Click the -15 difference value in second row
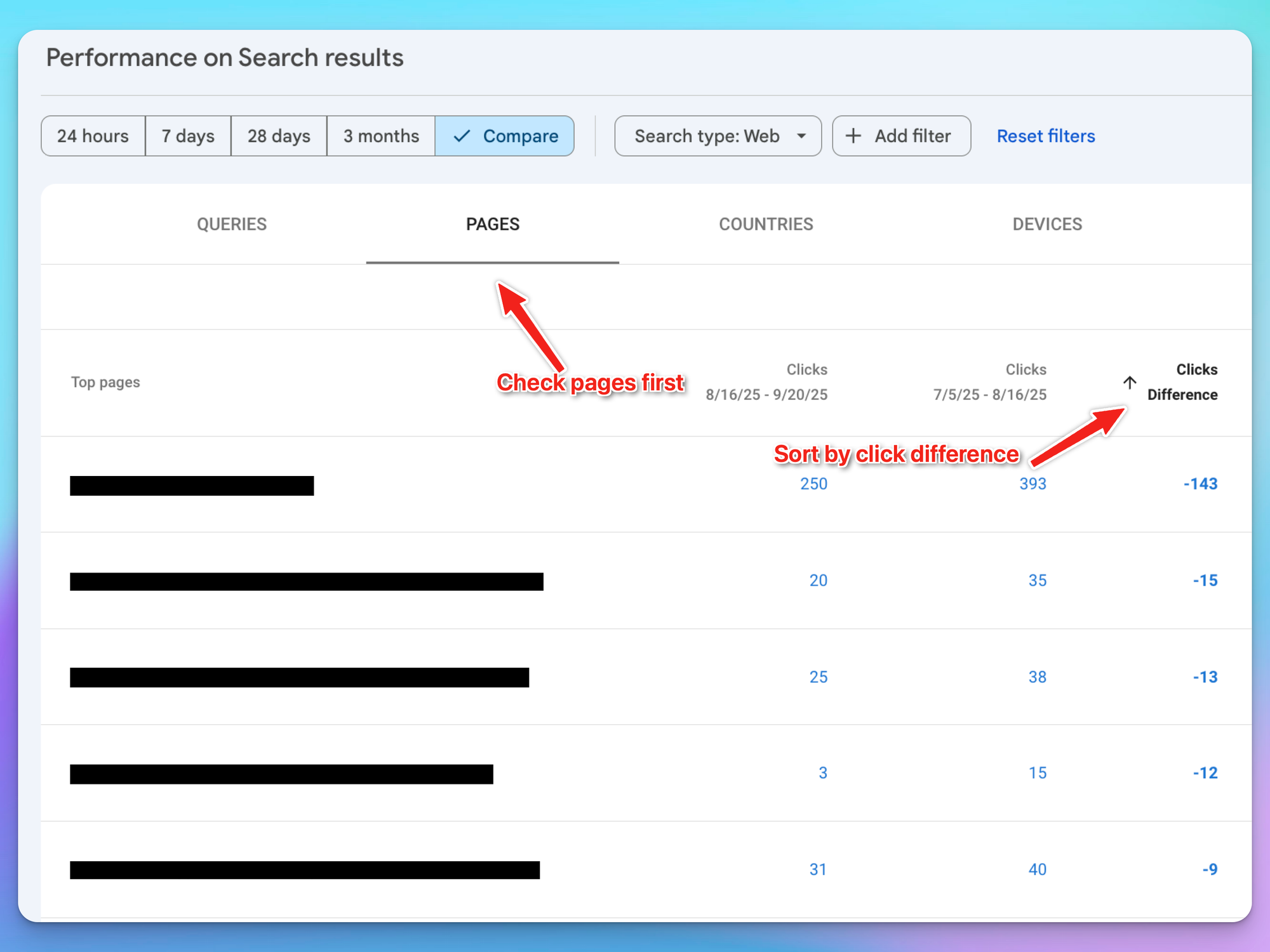 click(x=1205, y=580)
